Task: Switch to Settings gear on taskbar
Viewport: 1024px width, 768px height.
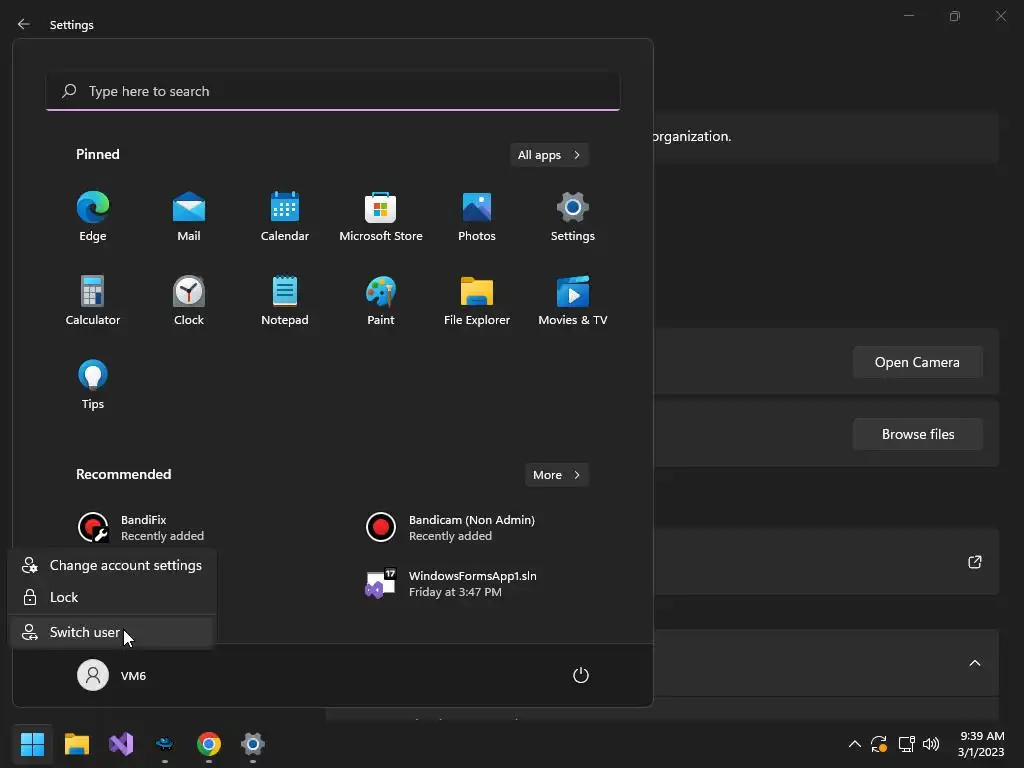Action: (253, 744)
